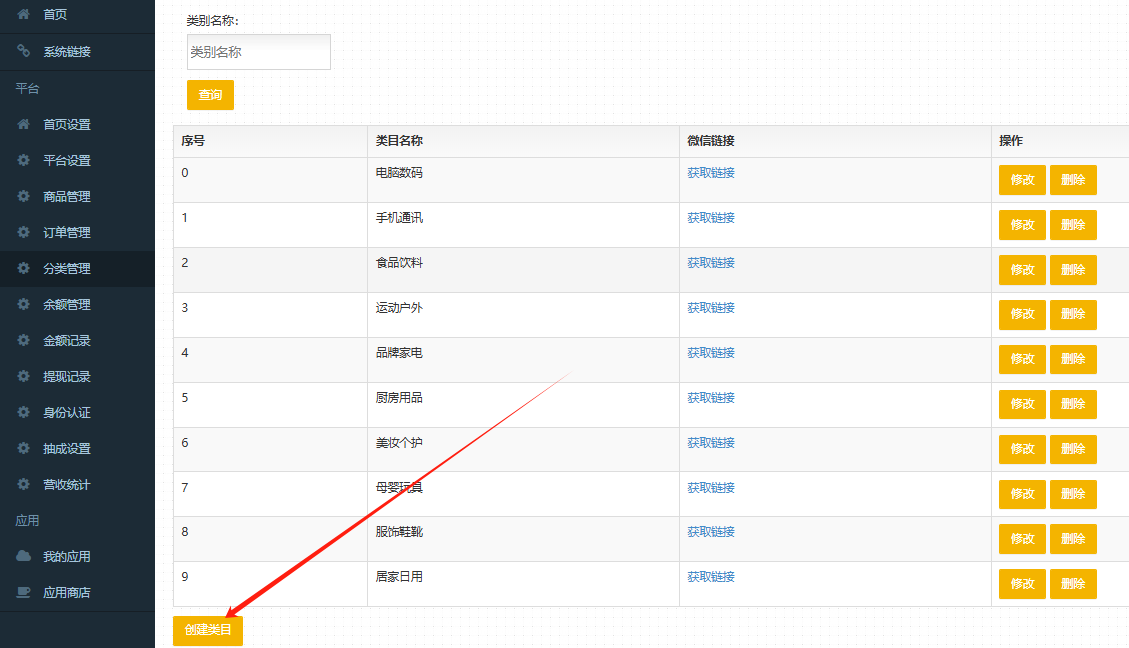This screenshot has width=1129, height=648.
Task: Edit the 美妆个护 category with 修改
Action: tap(1022, 449)
